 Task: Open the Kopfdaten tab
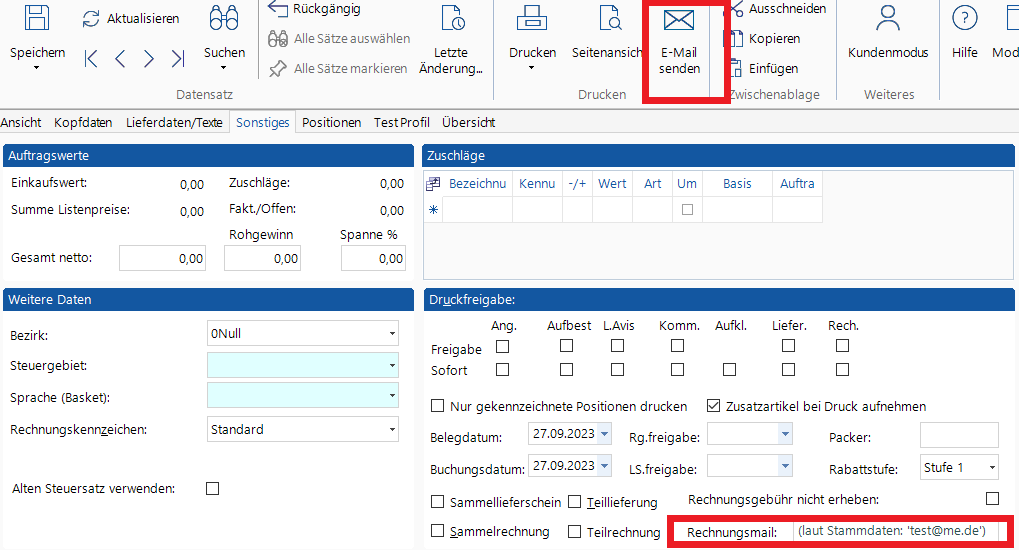point(83,122)
